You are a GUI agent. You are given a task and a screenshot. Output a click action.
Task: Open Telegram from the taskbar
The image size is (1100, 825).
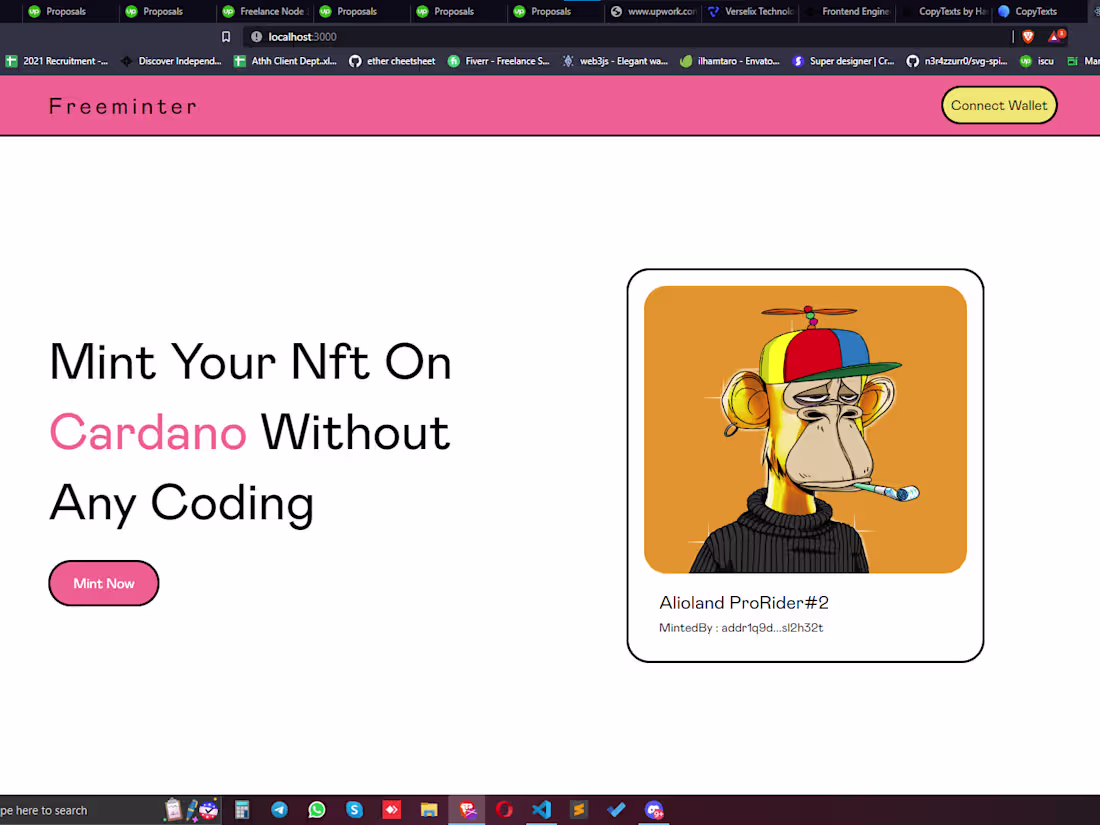[x=279, y=809]
